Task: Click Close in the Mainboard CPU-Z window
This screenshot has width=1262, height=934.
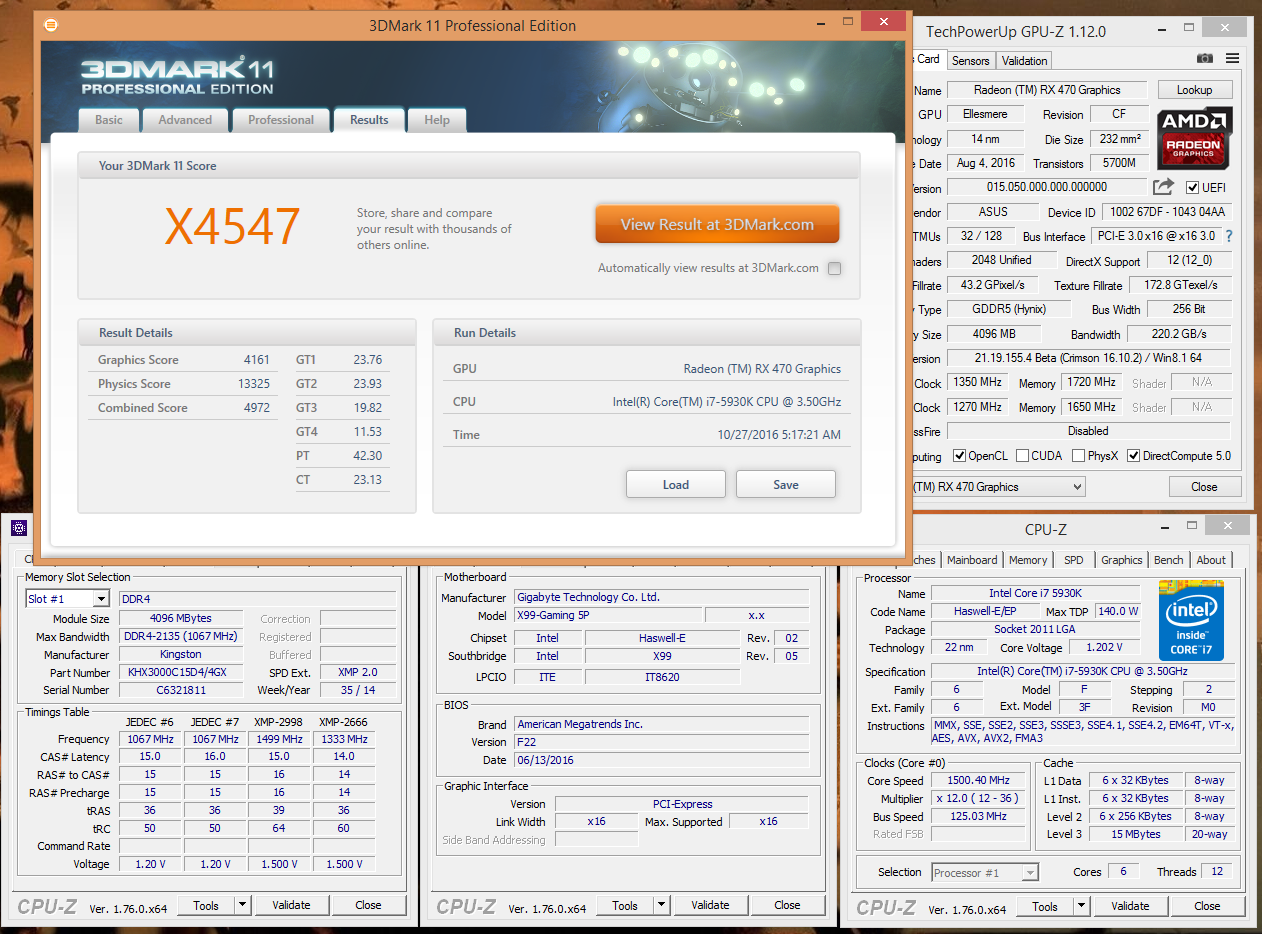Action: tap(787, 905)
